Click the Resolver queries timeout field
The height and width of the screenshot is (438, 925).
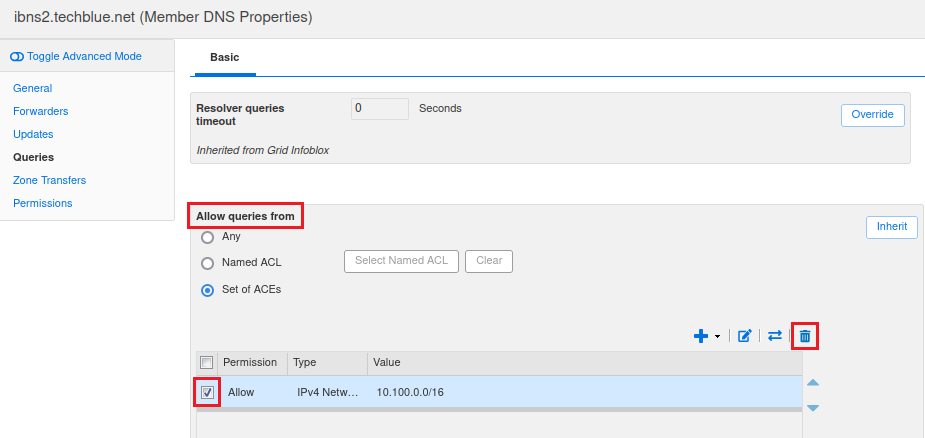(379, 108)
